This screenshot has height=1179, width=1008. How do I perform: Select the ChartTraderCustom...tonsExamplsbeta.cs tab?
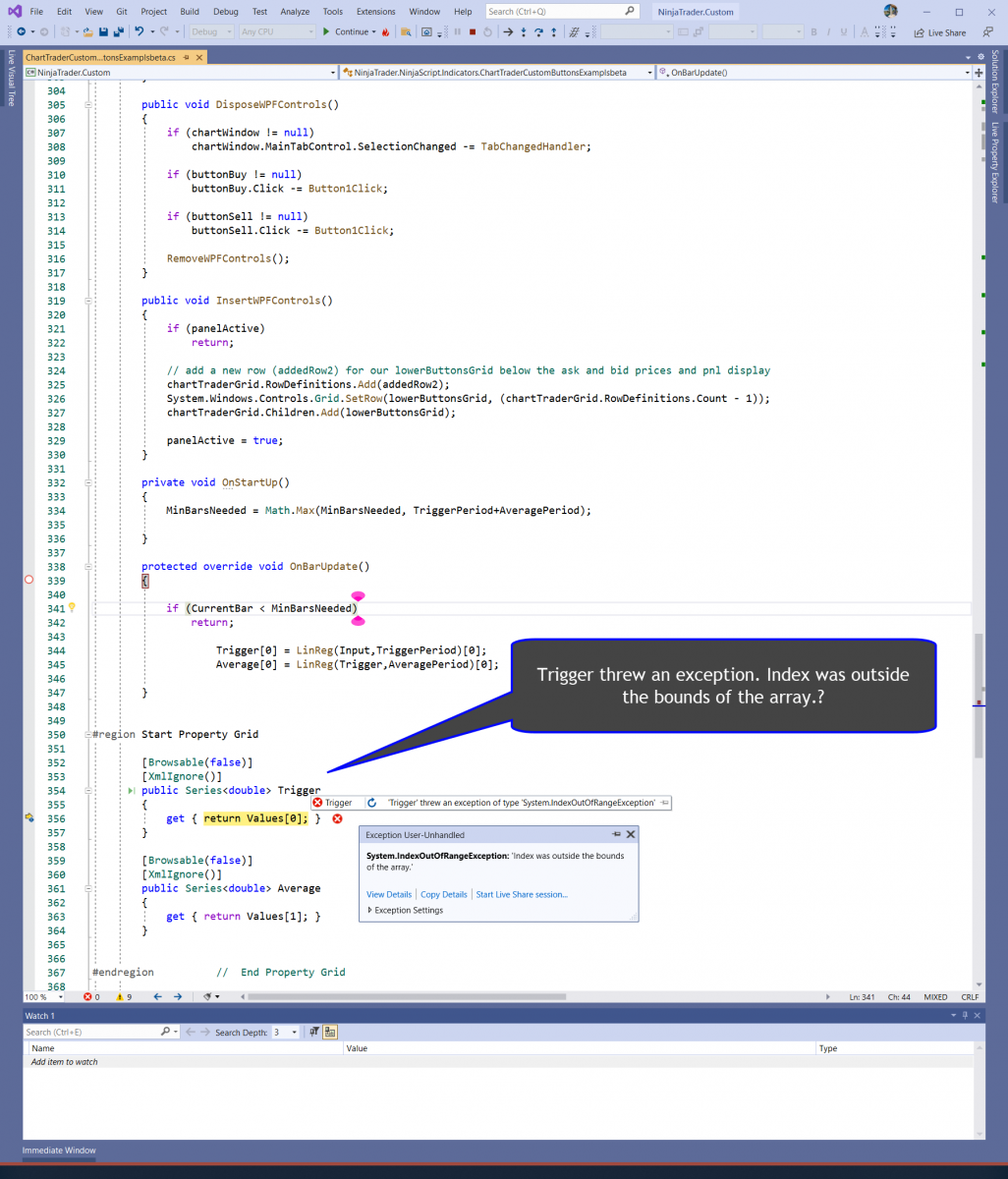(100, 58)
